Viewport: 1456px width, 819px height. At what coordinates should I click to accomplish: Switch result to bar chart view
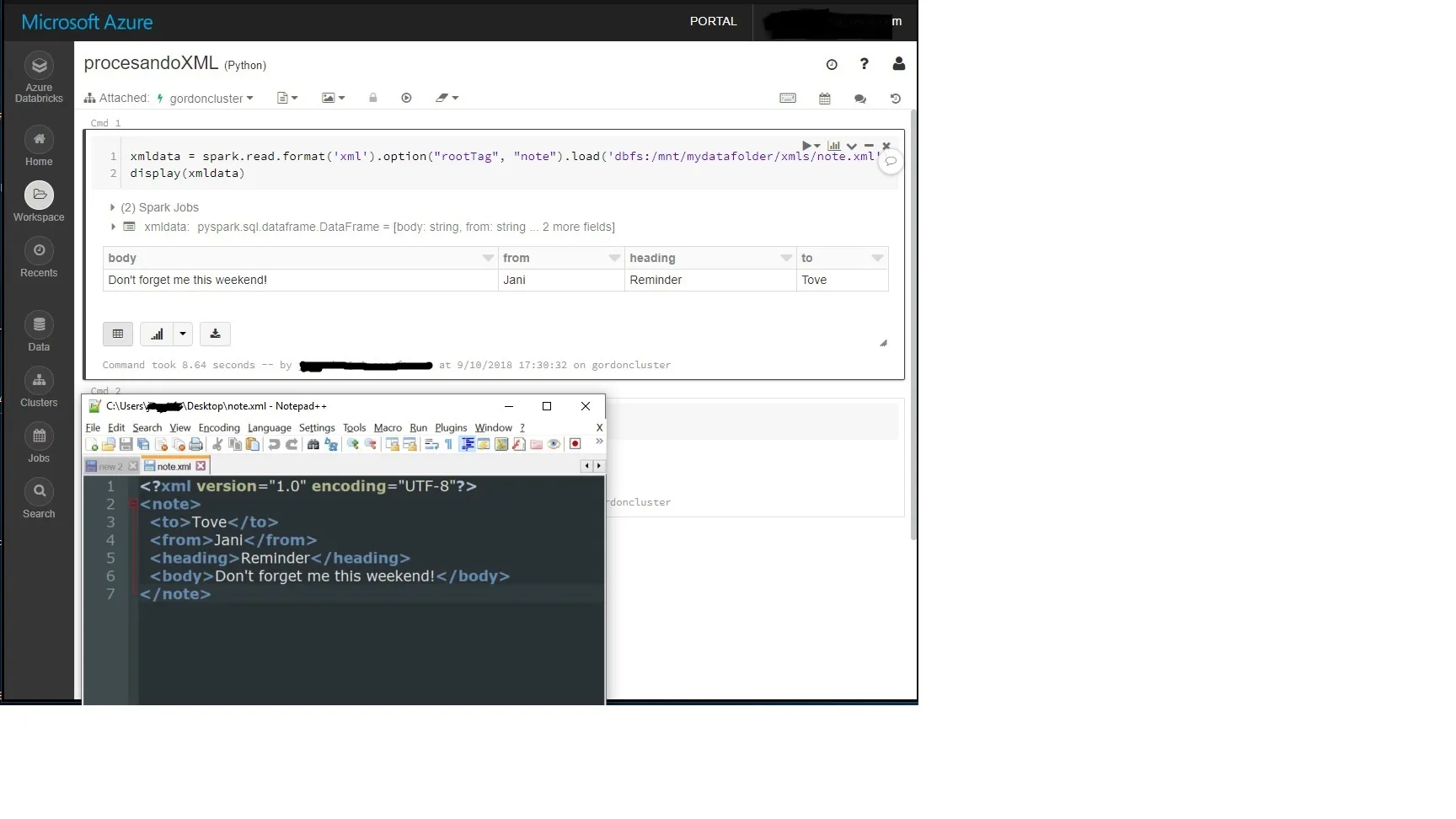point(157,334)
